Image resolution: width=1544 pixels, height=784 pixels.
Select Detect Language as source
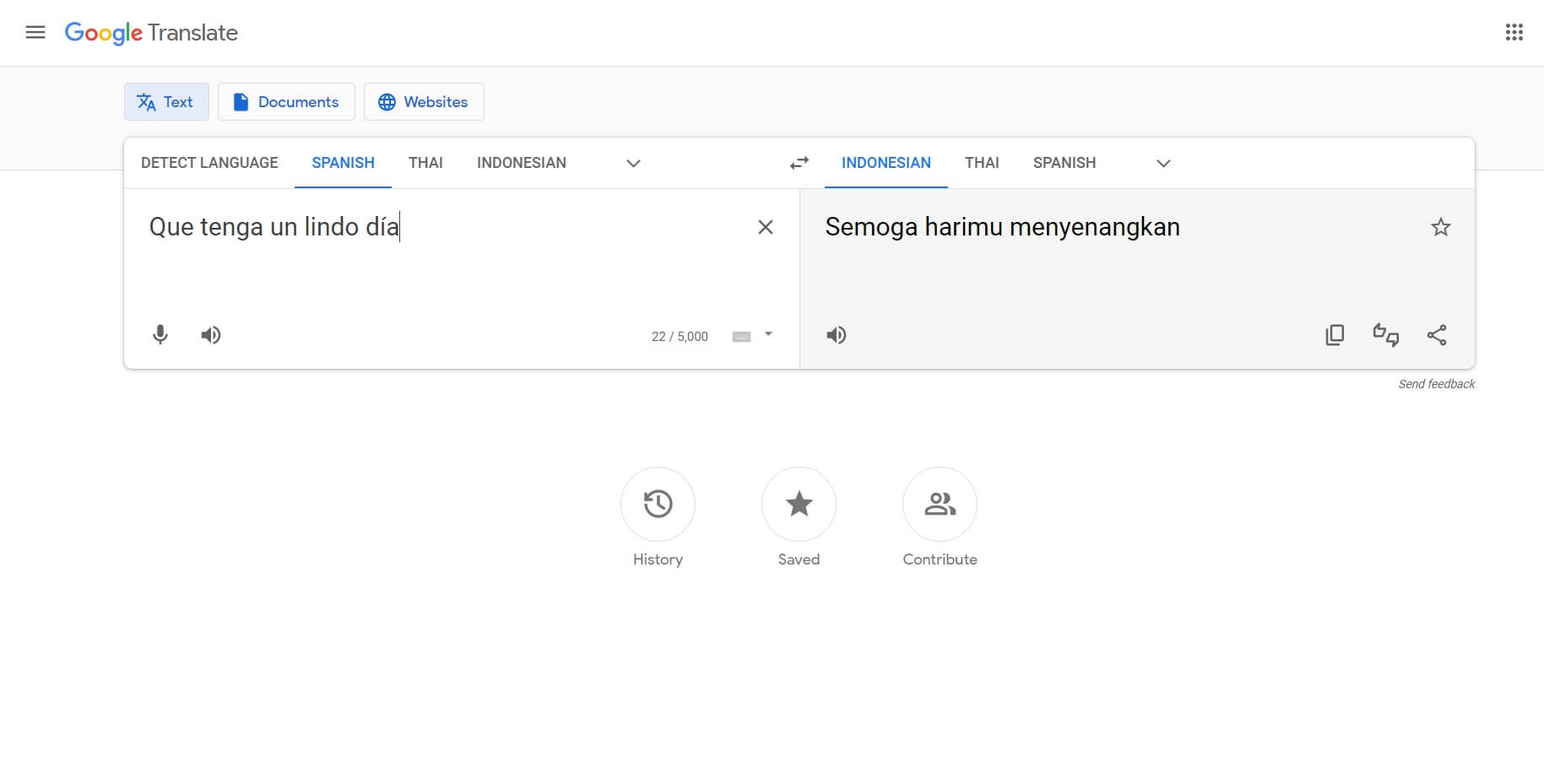click(x=209, y=163)
